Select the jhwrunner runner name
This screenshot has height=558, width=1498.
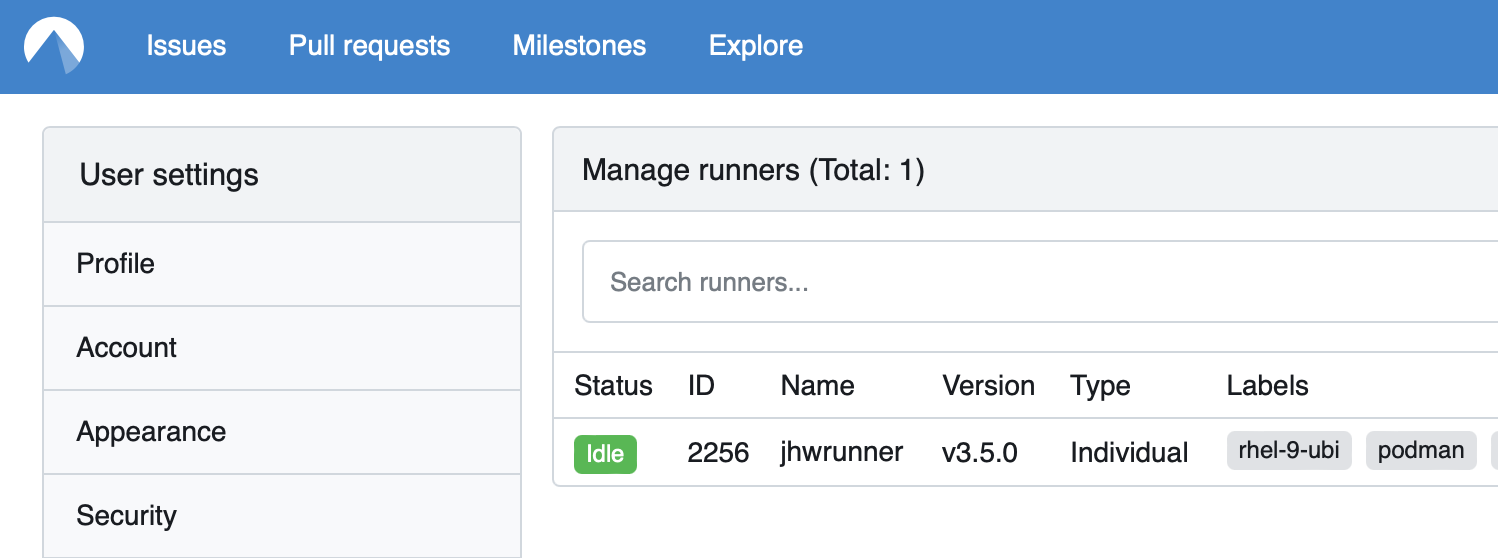(841, 452)
